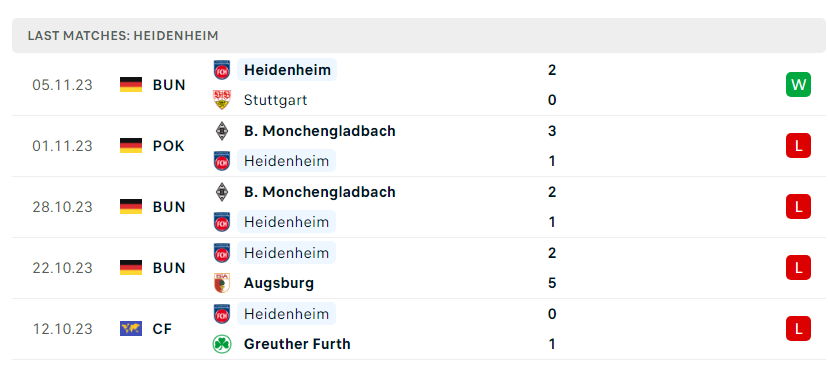828x368 pixels.
Task: Click the Augsburg club crest icon
Action: tap(222, 283)
